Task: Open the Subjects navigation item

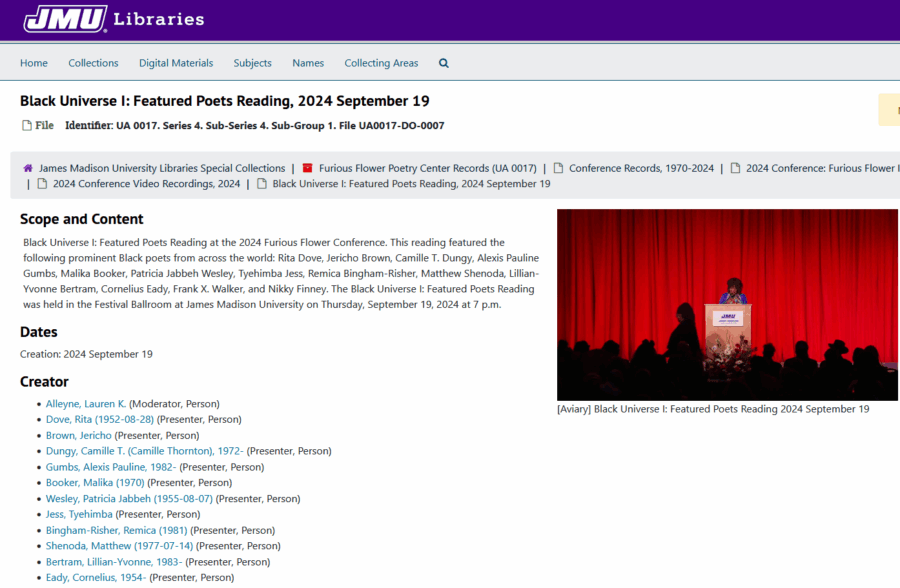Action: tap(252, 62)
